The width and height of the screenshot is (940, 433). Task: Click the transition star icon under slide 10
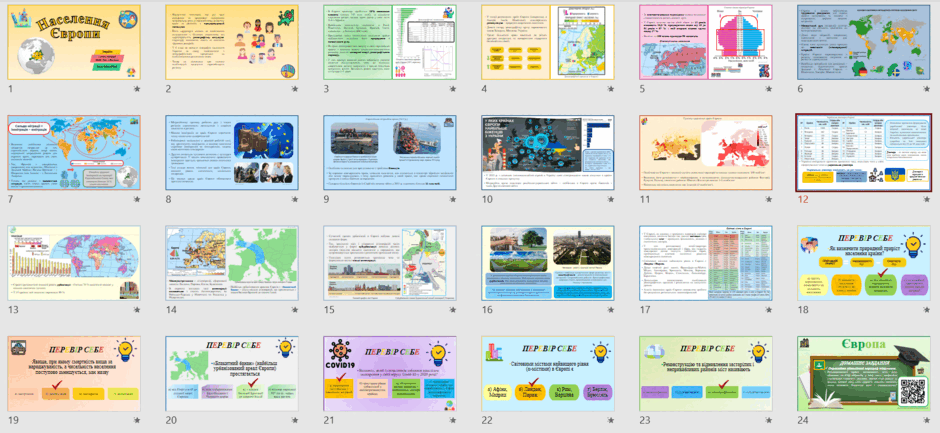click(610, 199)
